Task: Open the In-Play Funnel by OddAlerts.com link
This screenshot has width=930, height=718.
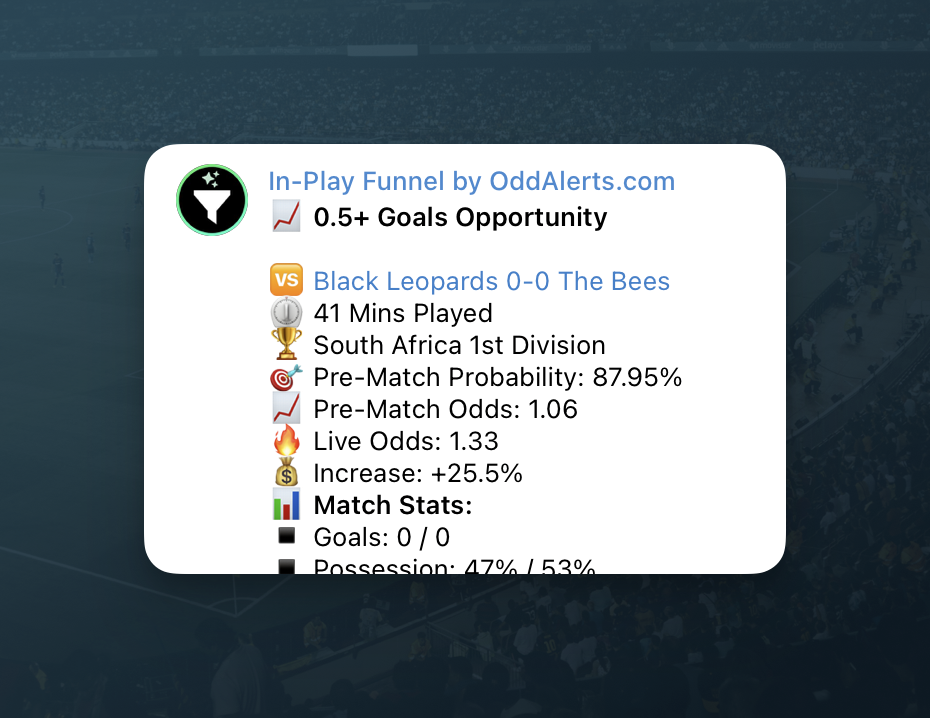Action: click(x=471, y=182)
